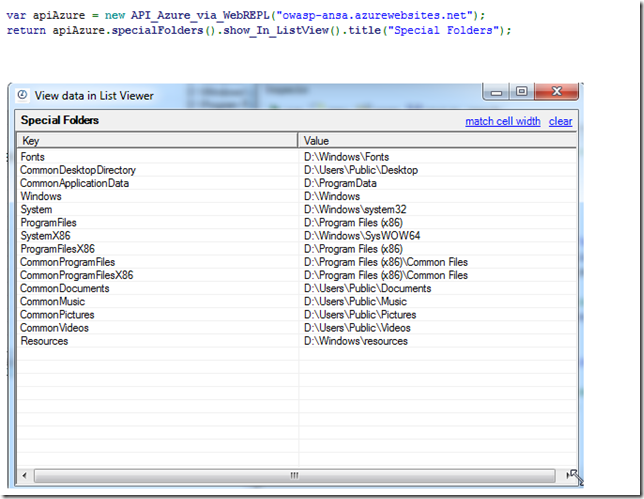Click the left scroll arrow
644x499 pixels.
pyautogui.click(x=23, y=476)
